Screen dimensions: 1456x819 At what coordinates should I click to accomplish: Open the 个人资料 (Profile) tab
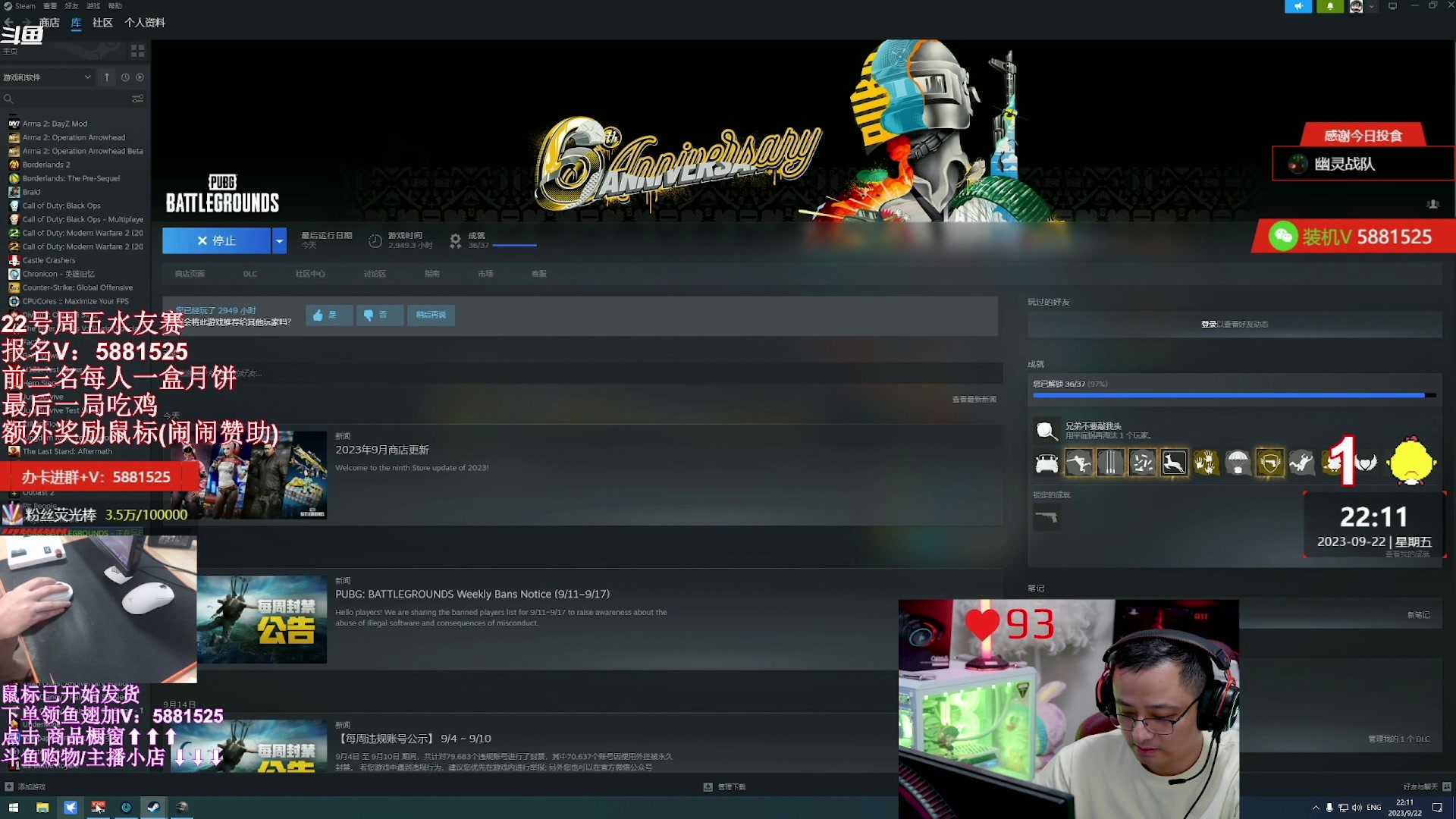tap(145, 23)
